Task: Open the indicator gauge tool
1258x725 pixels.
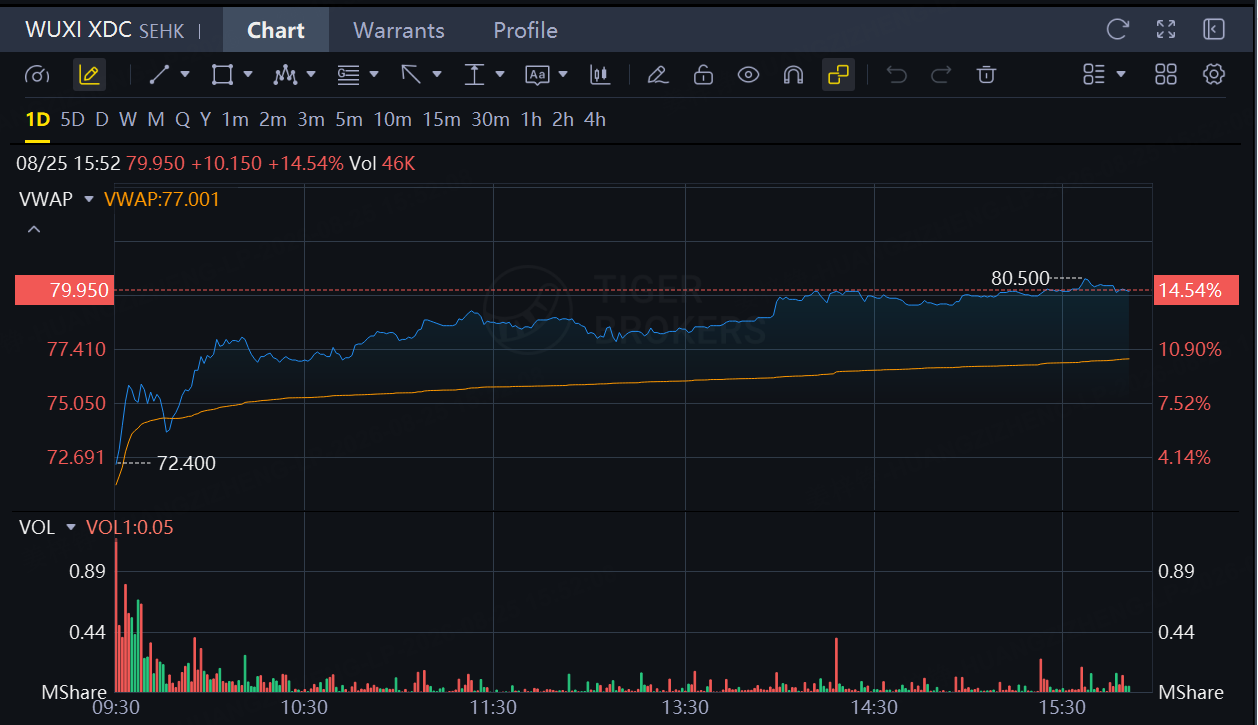Action: coord(37,75)
